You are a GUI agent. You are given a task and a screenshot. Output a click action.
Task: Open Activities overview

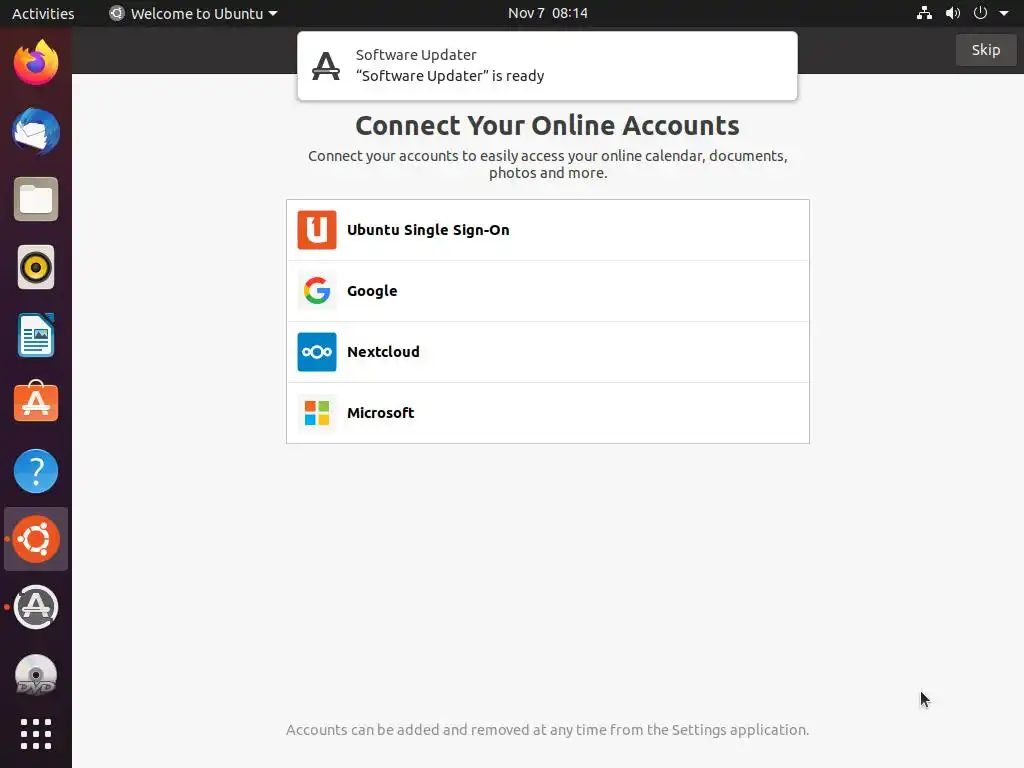pos(43,13)
